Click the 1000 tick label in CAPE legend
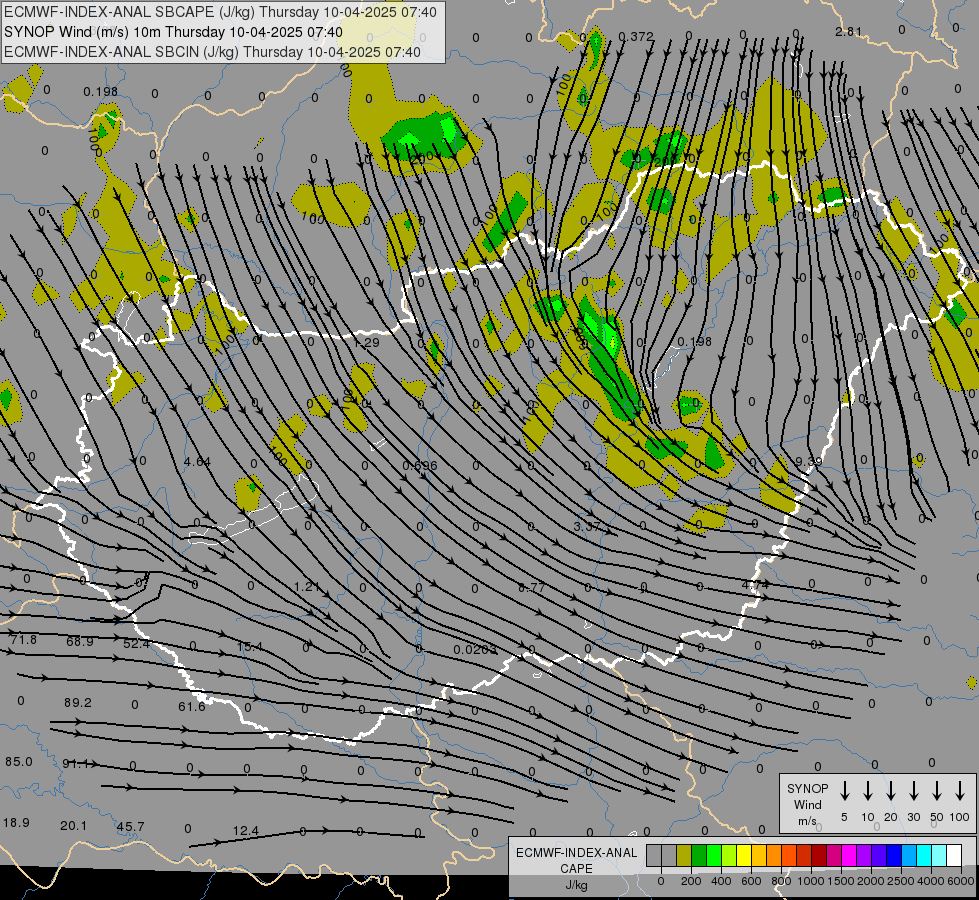 [x=810, y=881]
